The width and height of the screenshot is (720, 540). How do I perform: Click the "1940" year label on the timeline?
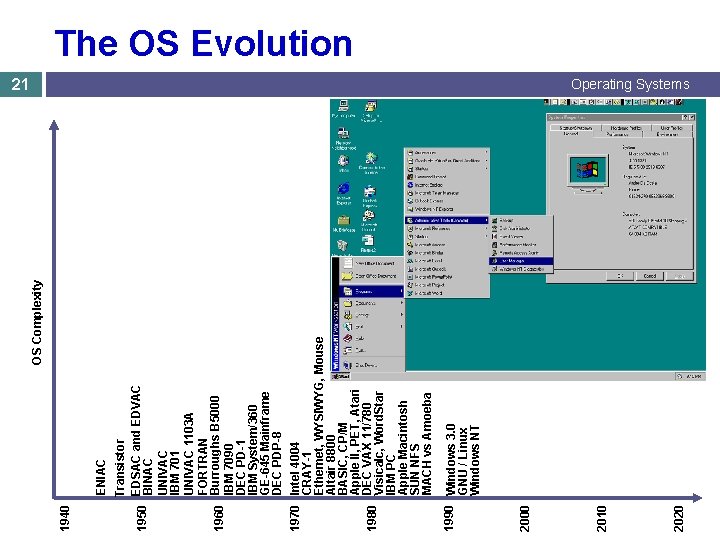pyautogui.click(x=64, y=519)
